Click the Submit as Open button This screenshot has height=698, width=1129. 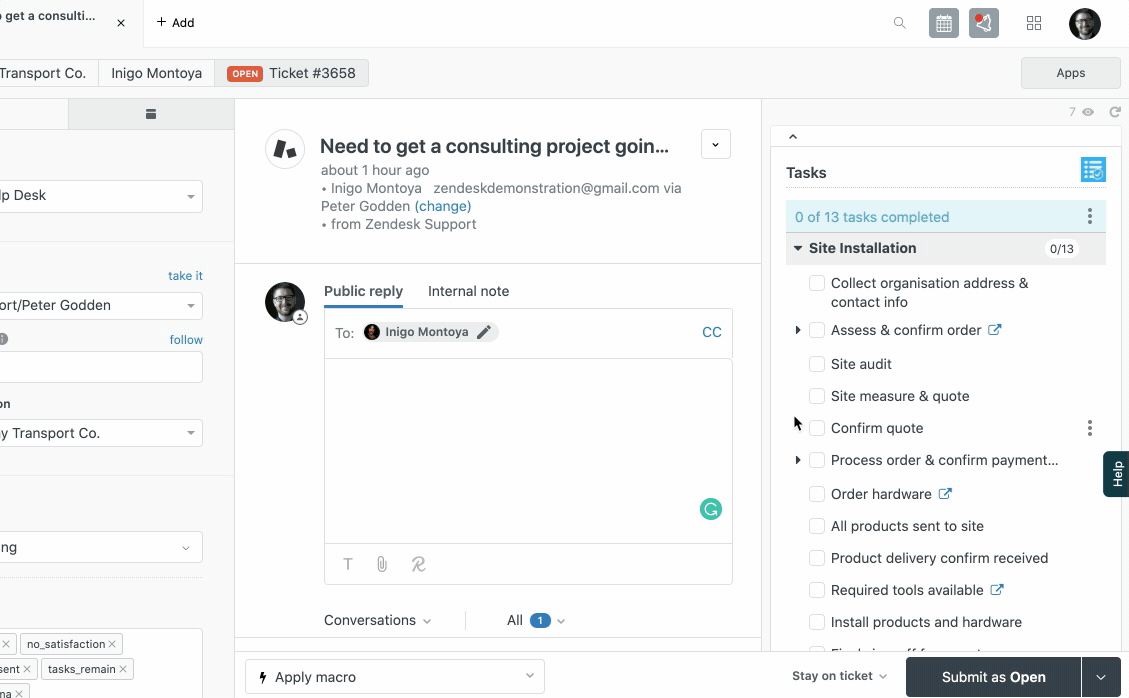[992, 677]
